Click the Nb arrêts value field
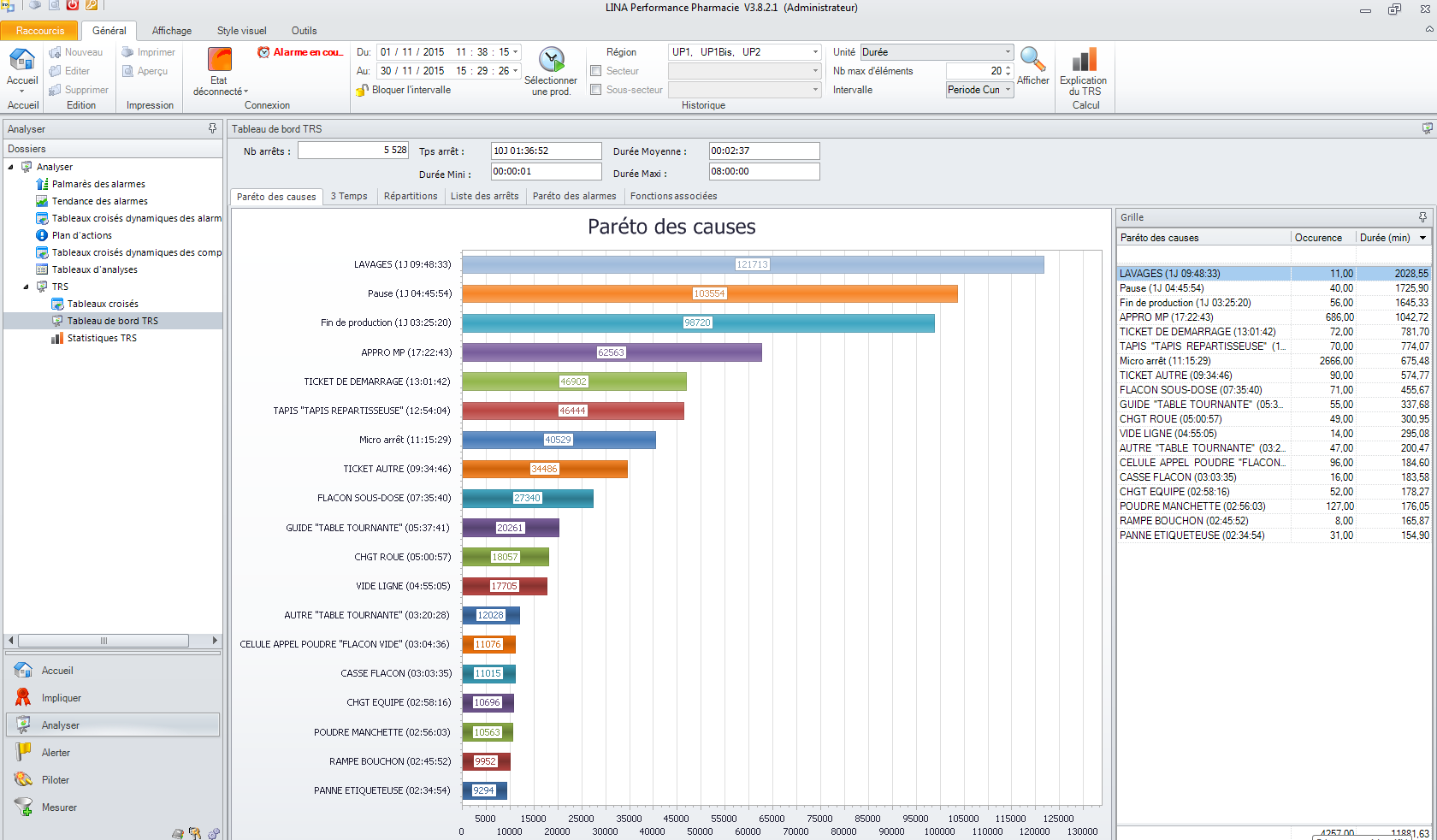1437x840 pixels. (353, 151)
